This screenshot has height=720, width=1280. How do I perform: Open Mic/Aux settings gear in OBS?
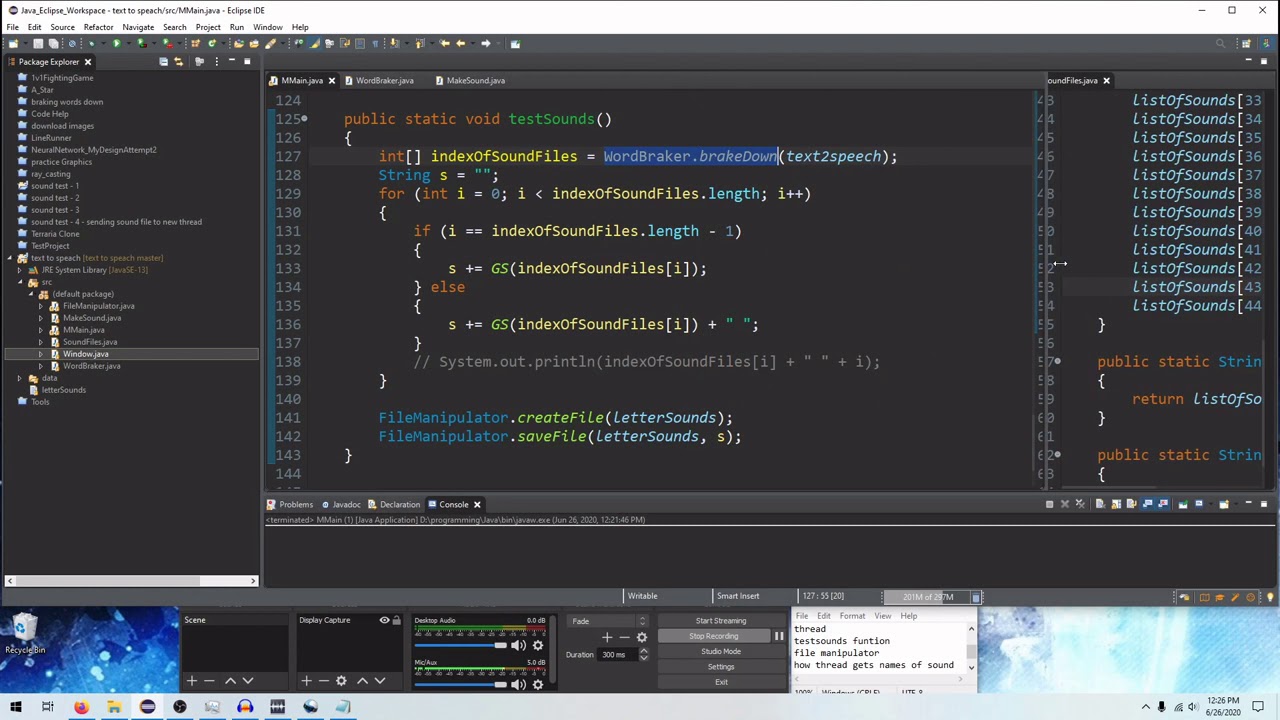(538, 684)
